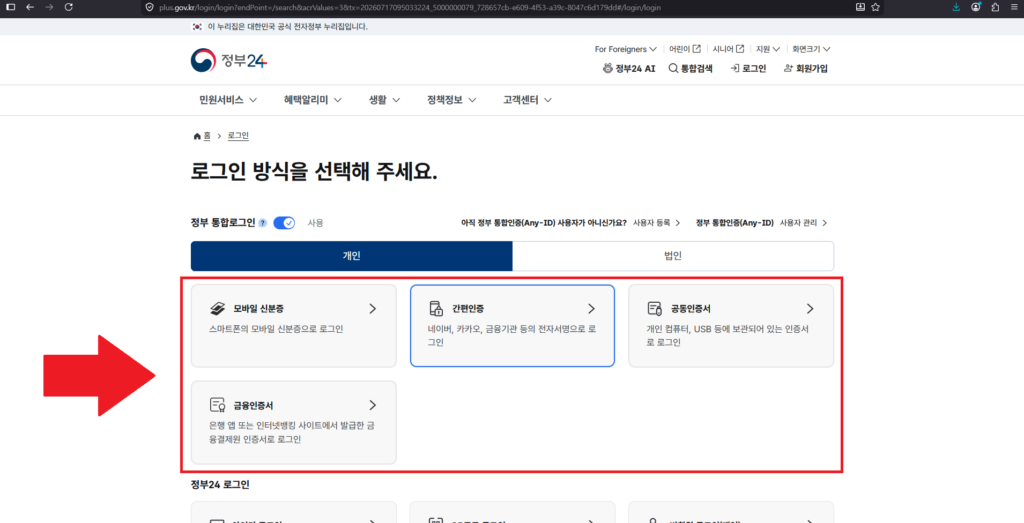Click the 간편인증 card icon
This screenshot has height=523, width=1024.
point(436,309)
